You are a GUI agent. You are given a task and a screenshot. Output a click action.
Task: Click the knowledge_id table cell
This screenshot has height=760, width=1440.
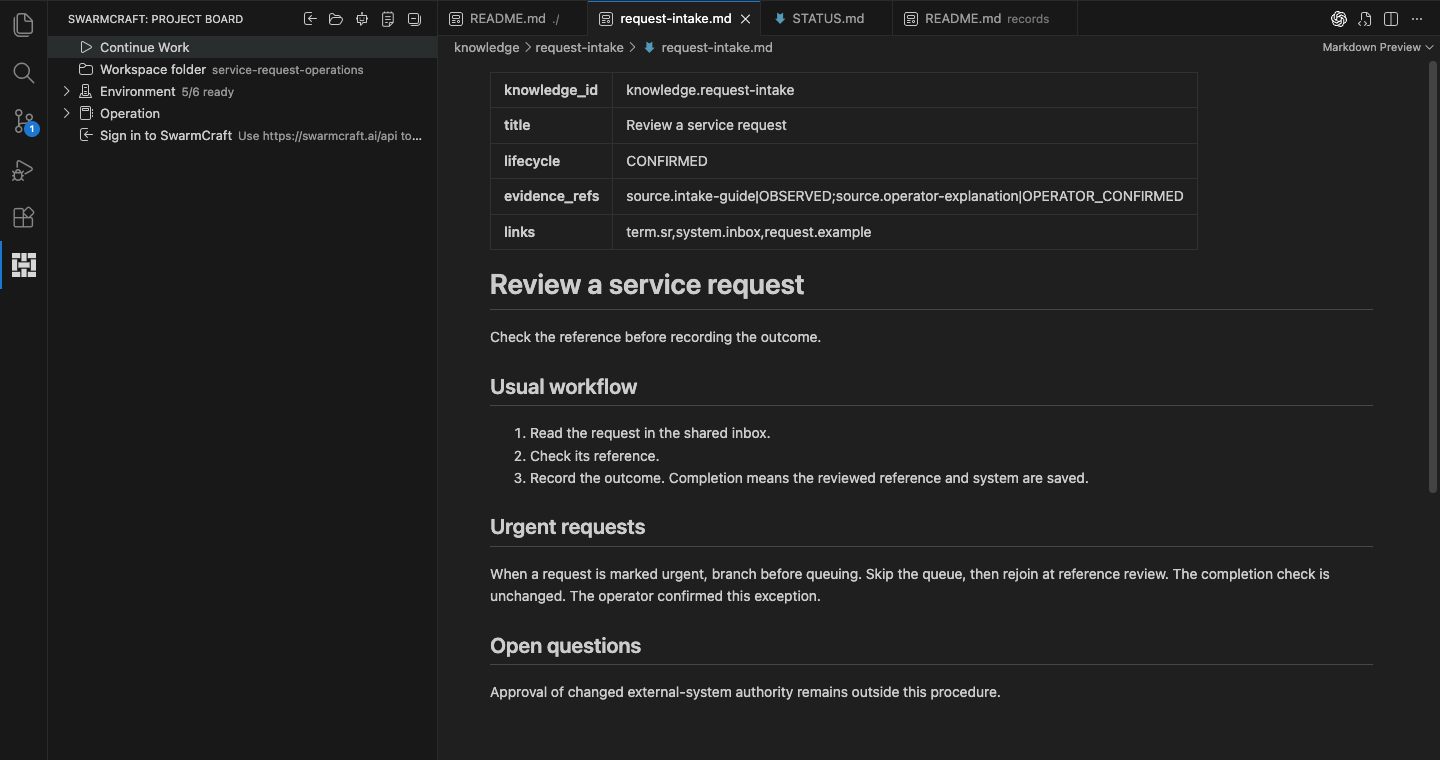(551, 90)
